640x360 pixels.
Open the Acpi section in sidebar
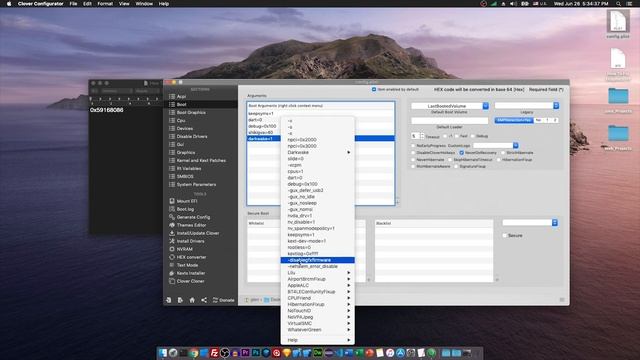coord(181,97)
